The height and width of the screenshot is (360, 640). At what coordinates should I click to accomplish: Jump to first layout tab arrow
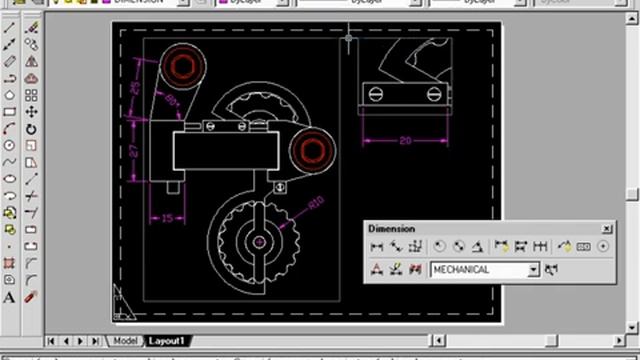coord(51,341)
